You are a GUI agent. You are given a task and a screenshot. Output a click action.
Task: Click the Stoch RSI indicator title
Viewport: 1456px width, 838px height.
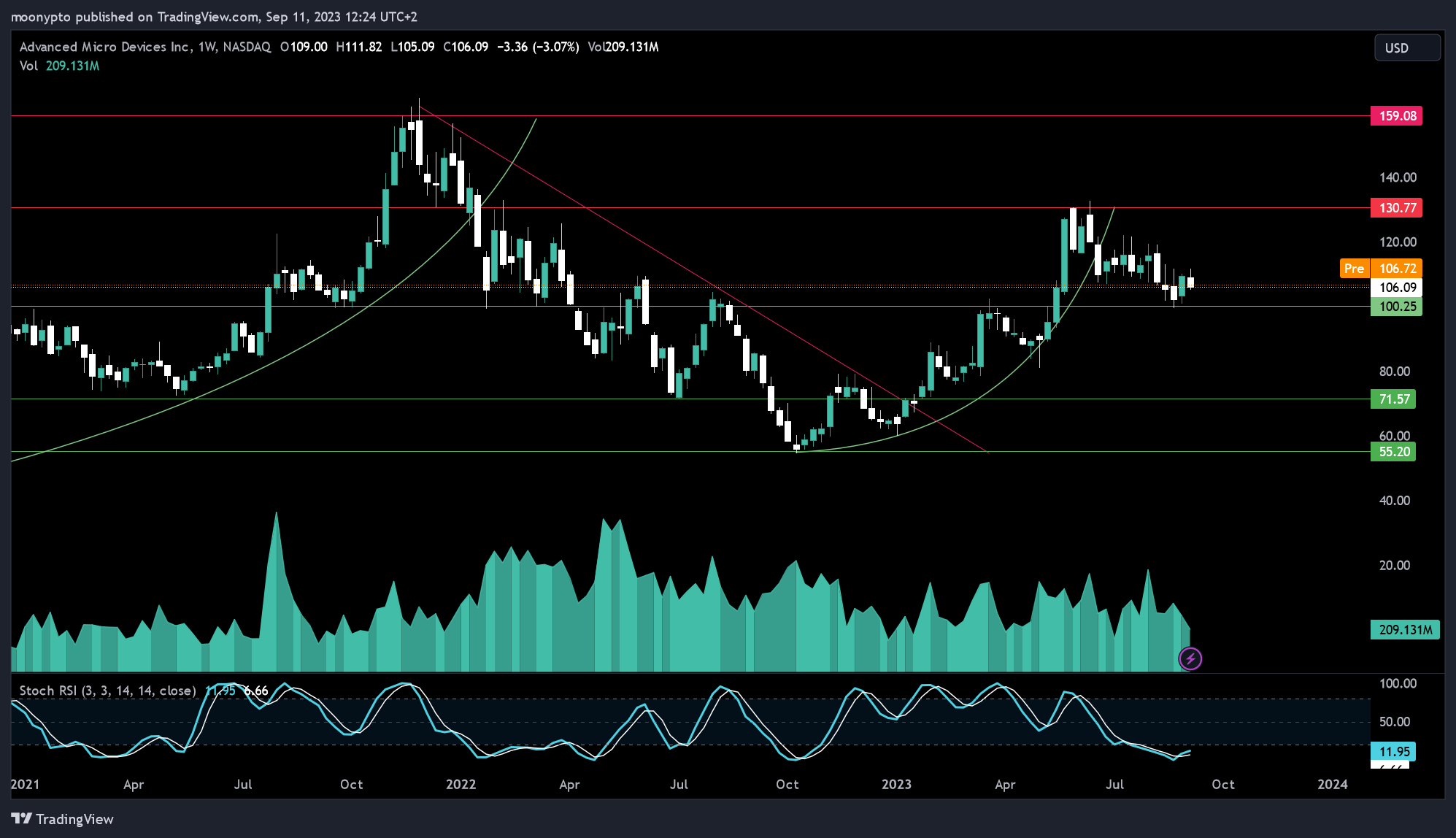click(x=107, y=691)
